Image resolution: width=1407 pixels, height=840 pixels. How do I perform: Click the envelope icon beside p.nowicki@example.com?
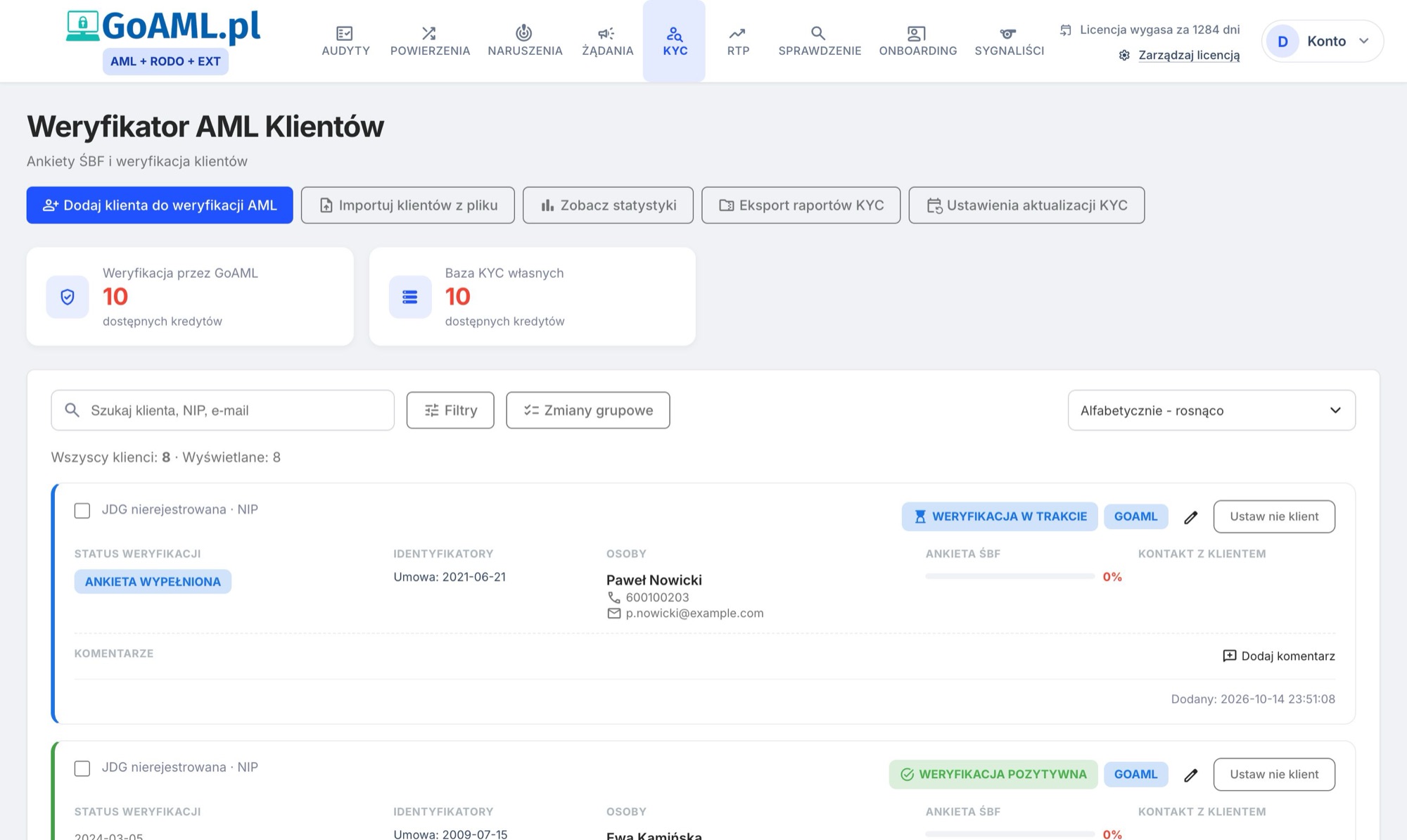pyautogui.click(x=614, y=613)
